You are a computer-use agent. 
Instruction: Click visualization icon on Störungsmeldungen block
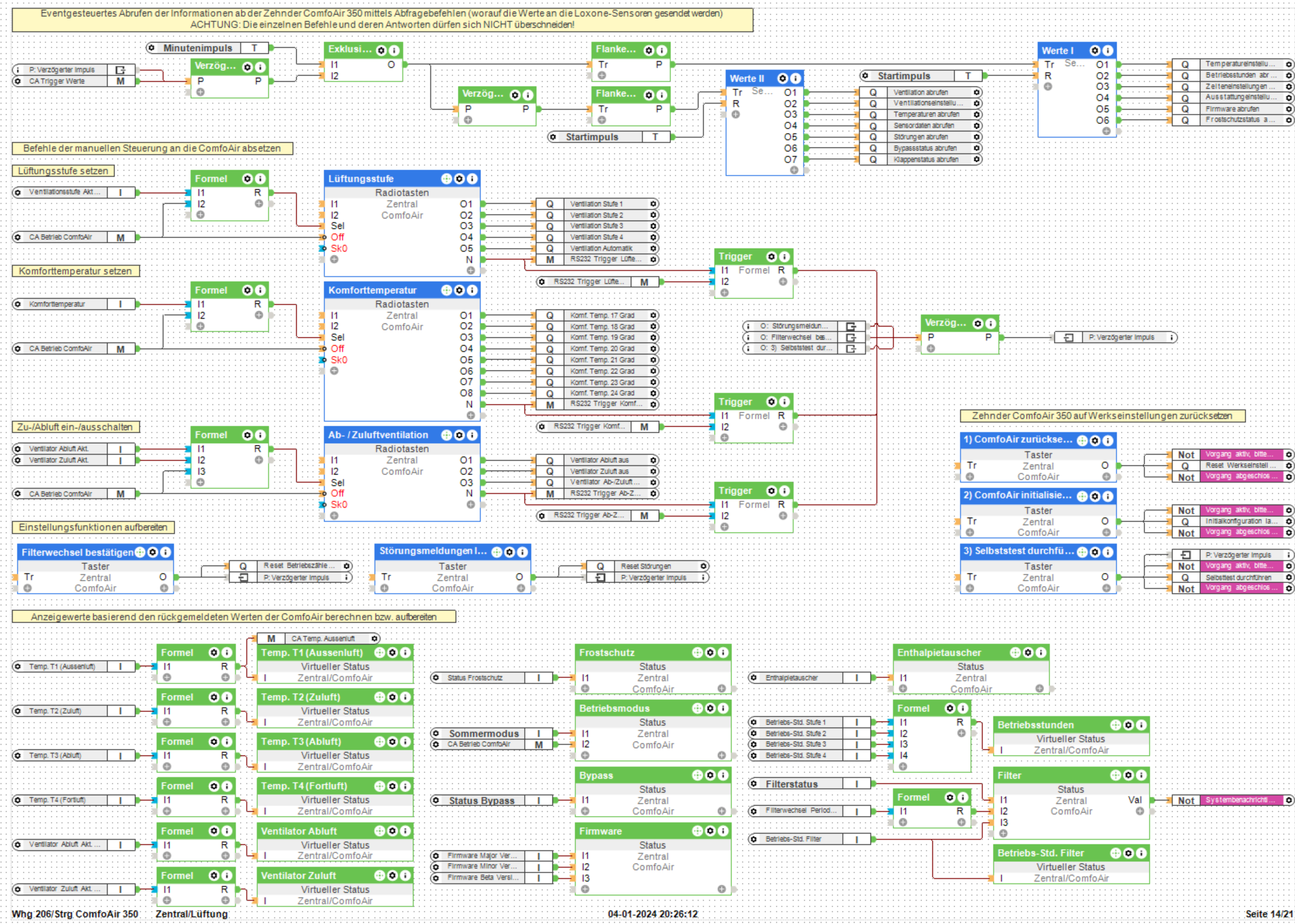point(497,552)
